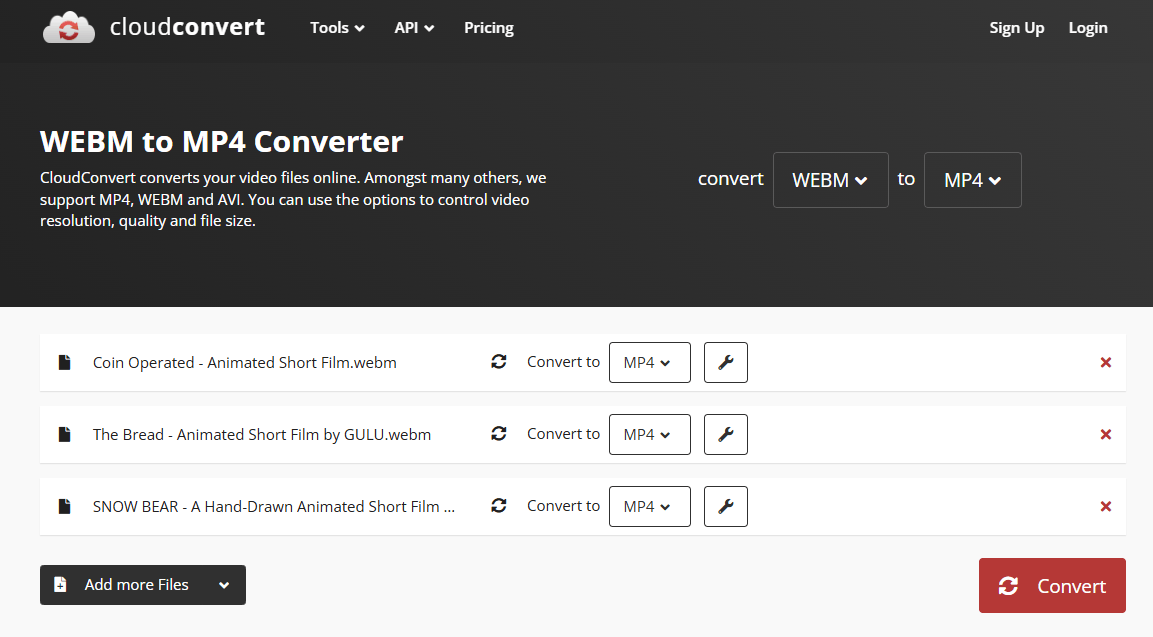
Task: Click refresh arrows icon beside Coin Operated
Action: 499,362
